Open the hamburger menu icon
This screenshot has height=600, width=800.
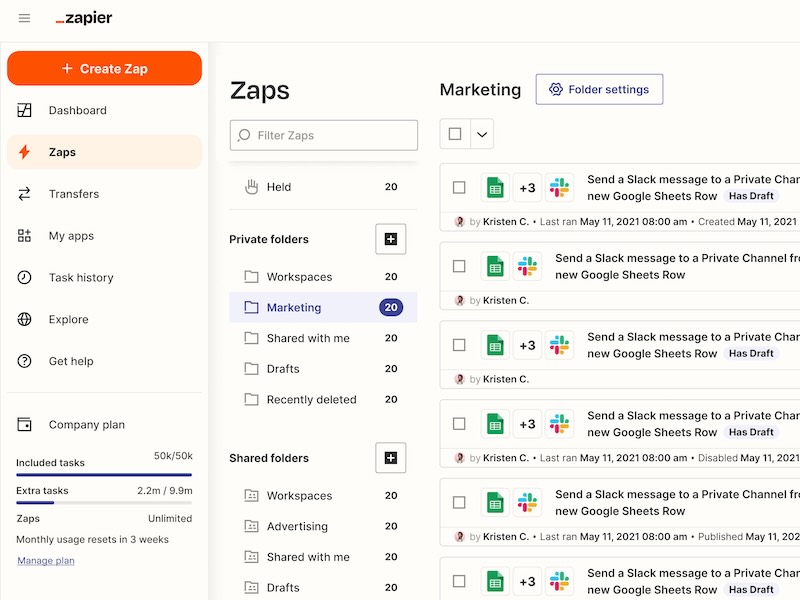coord(24,18)
